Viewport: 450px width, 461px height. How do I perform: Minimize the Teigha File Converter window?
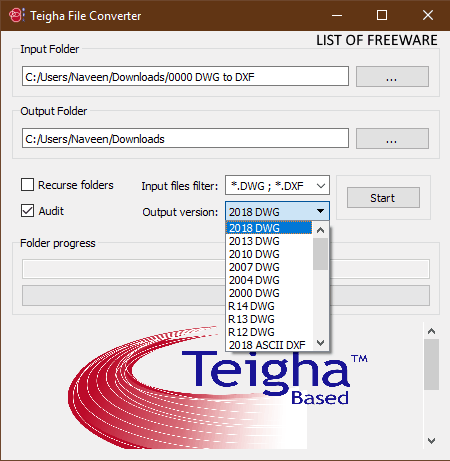point(337,15)
